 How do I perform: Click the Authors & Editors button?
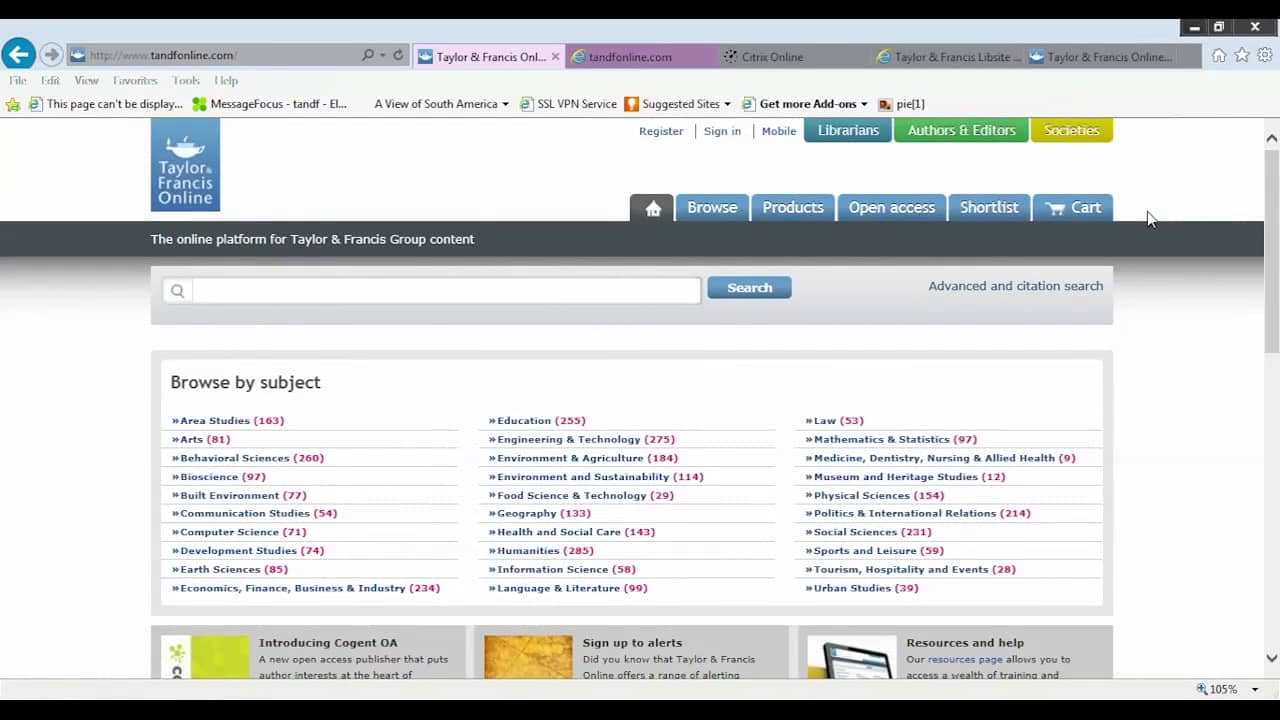point(961,131)
